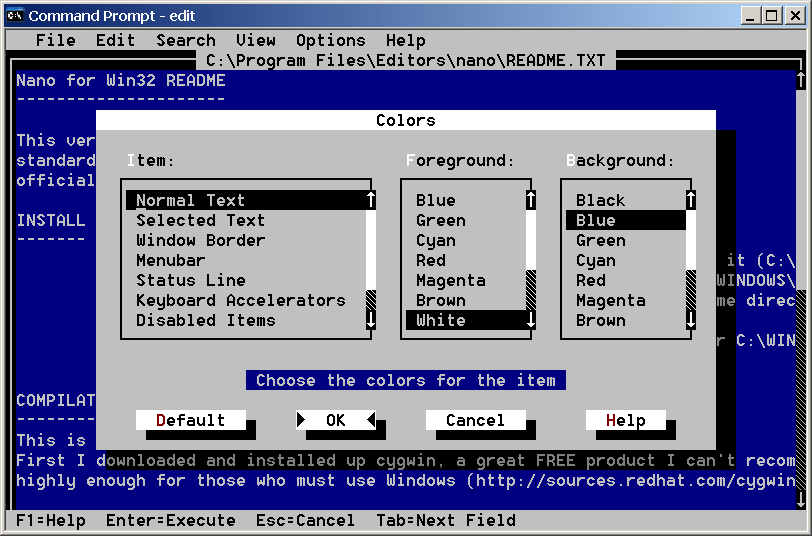The height and width of the screenshot is (536, 812).
Task: Click Background list up arrow
Action: tap(691, 201)
